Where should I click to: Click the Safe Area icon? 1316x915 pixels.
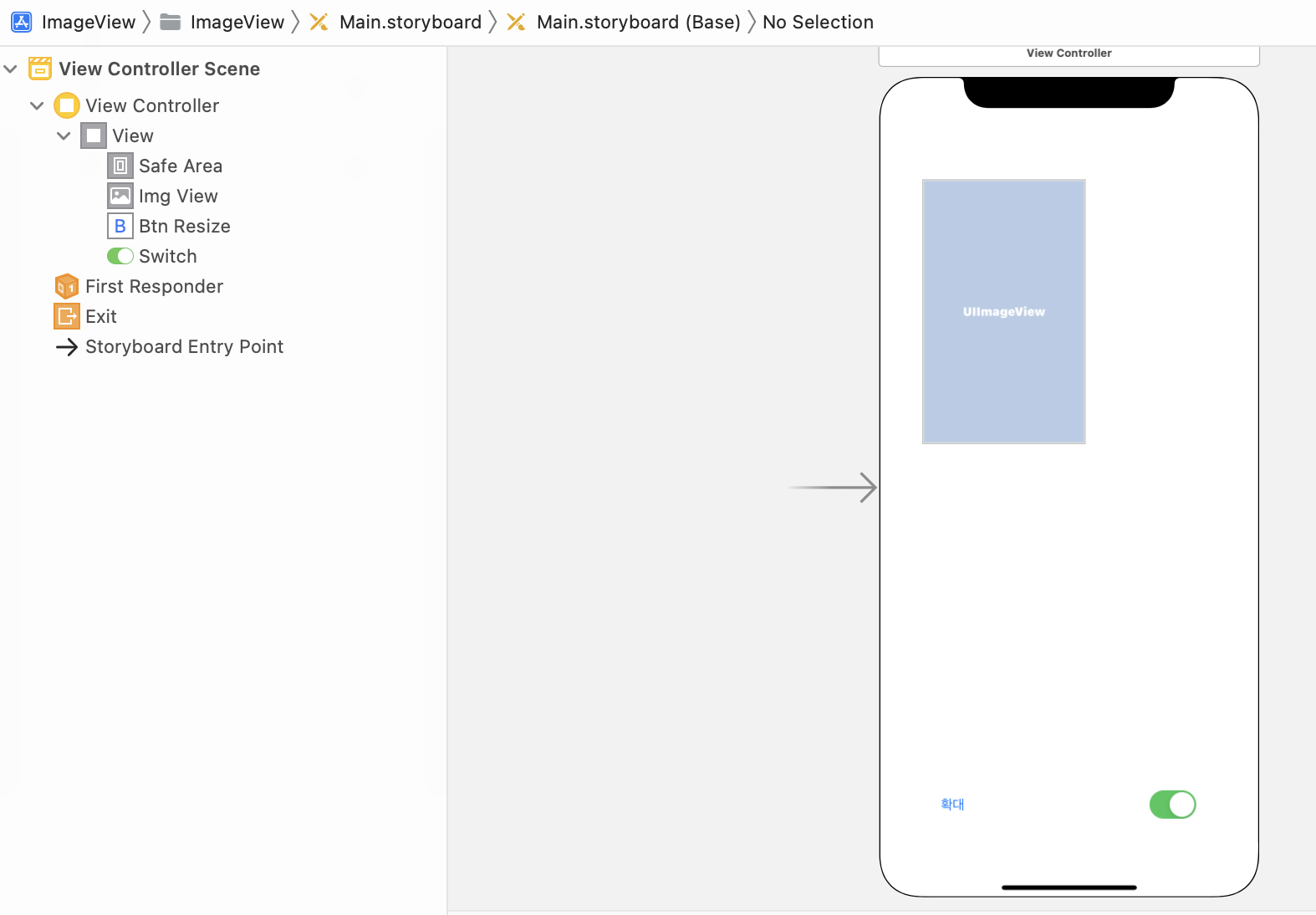click(120, 166)
